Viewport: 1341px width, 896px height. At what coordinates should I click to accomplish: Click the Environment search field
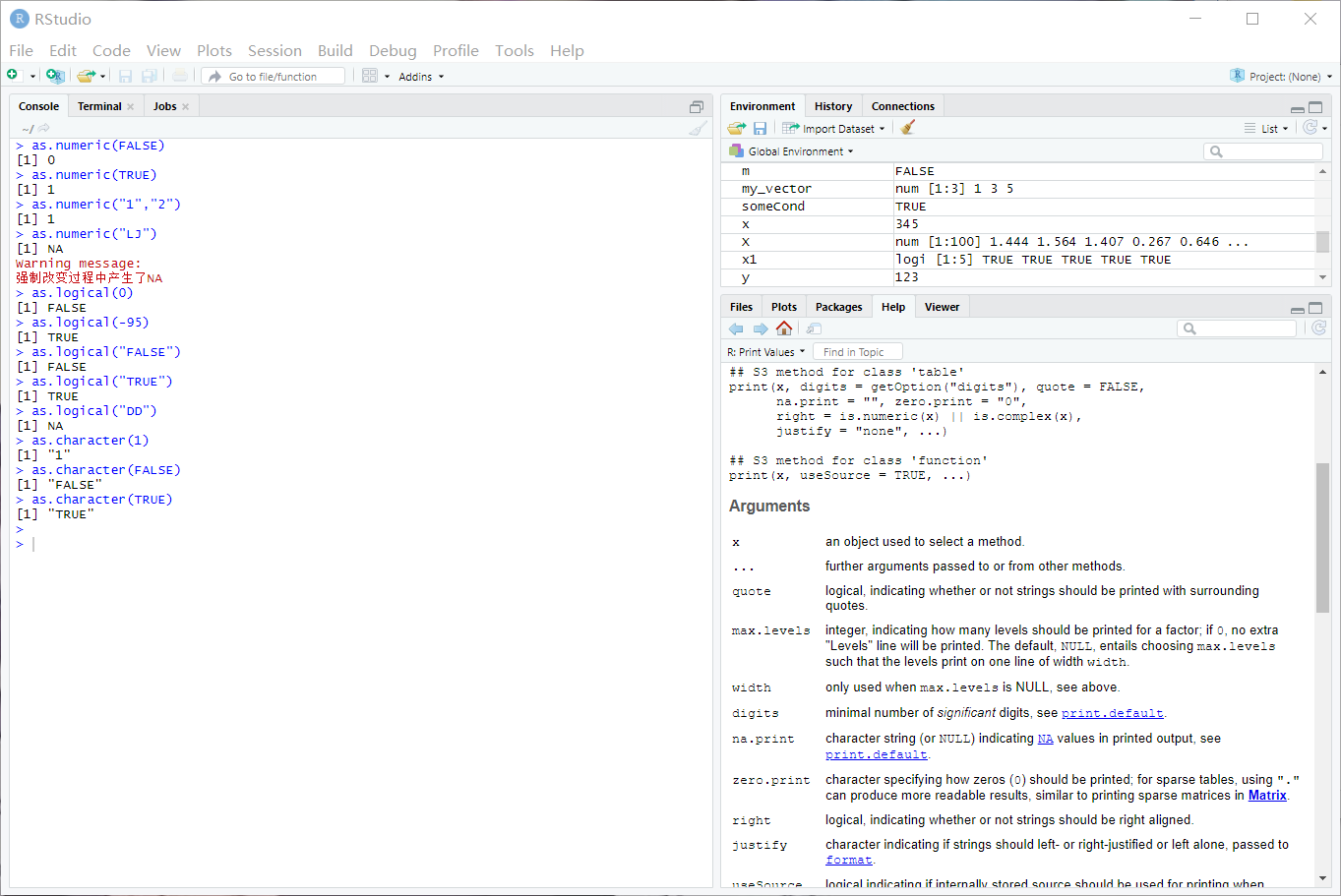(1263, 151)
